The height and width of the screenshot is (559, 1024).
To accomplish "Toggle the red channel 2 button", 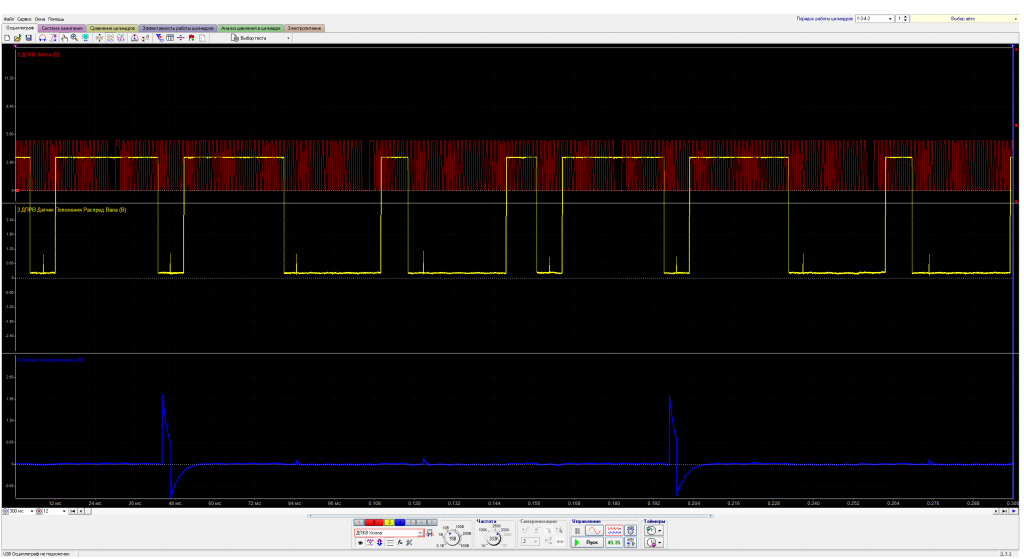I will 374,522.
